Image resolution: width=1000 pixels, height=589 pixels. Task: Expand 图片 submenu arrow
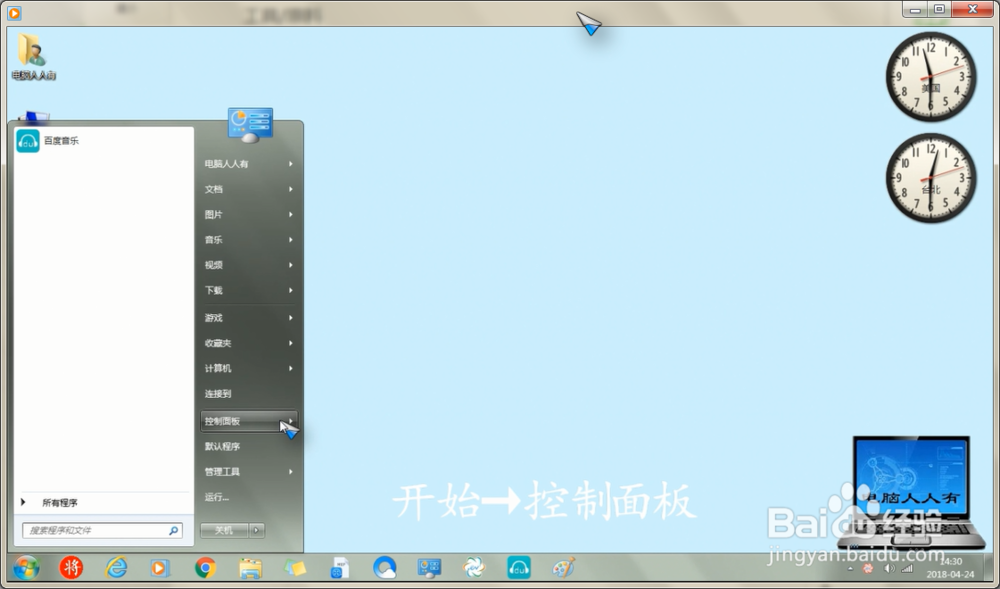pyautogui.click(x=291, y=215)
